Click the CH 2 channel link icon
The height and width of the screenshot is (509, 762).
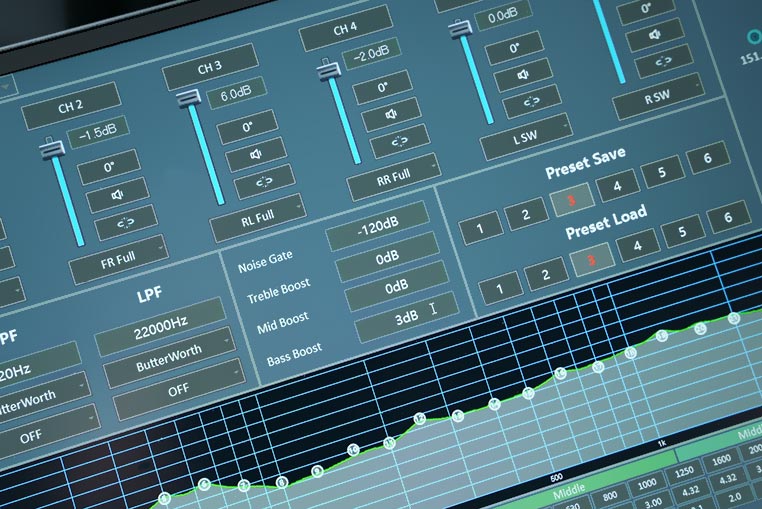tap(126, 223)
